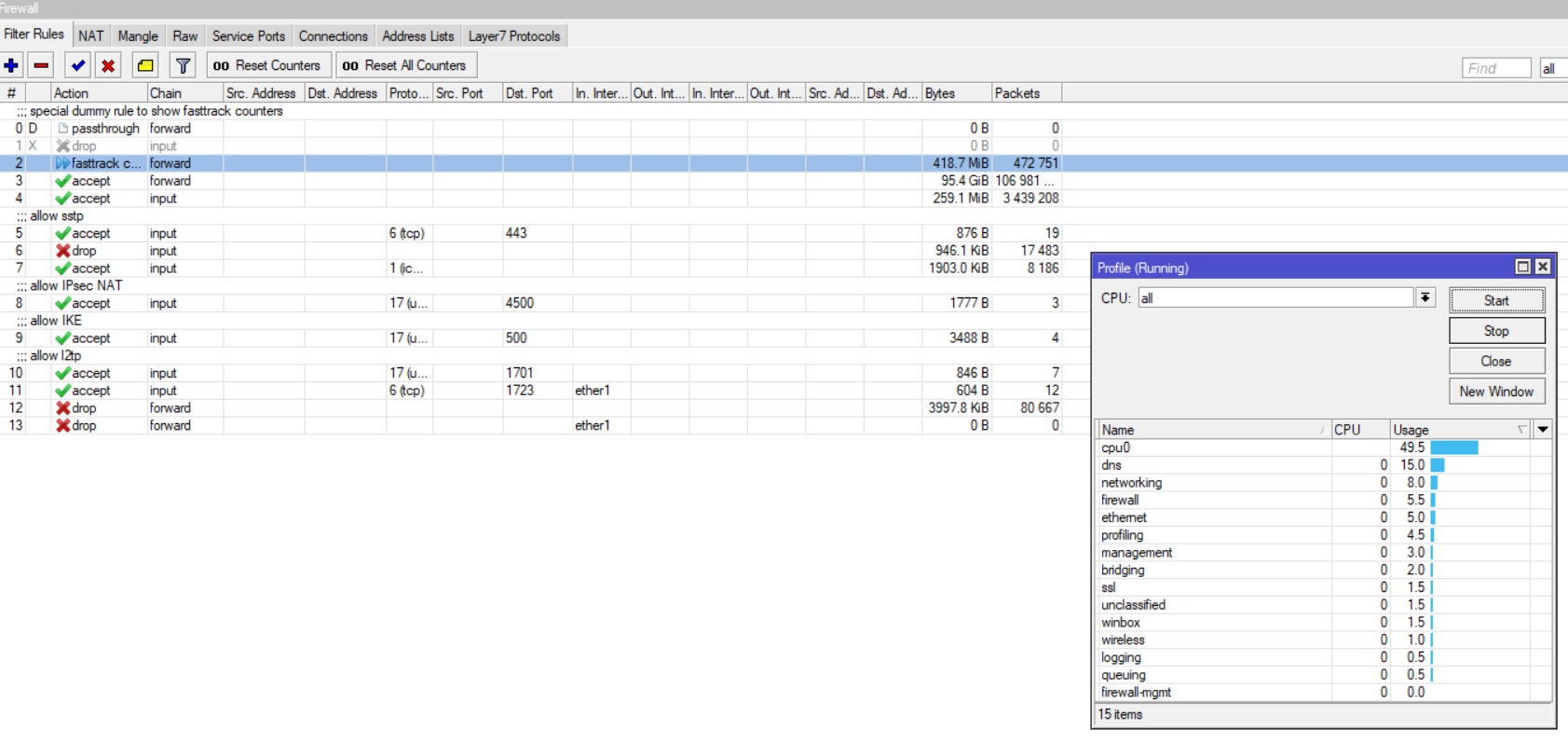Open the NAT tab
The height and width of the screenshot is (743, 1568).
[90, 36]
